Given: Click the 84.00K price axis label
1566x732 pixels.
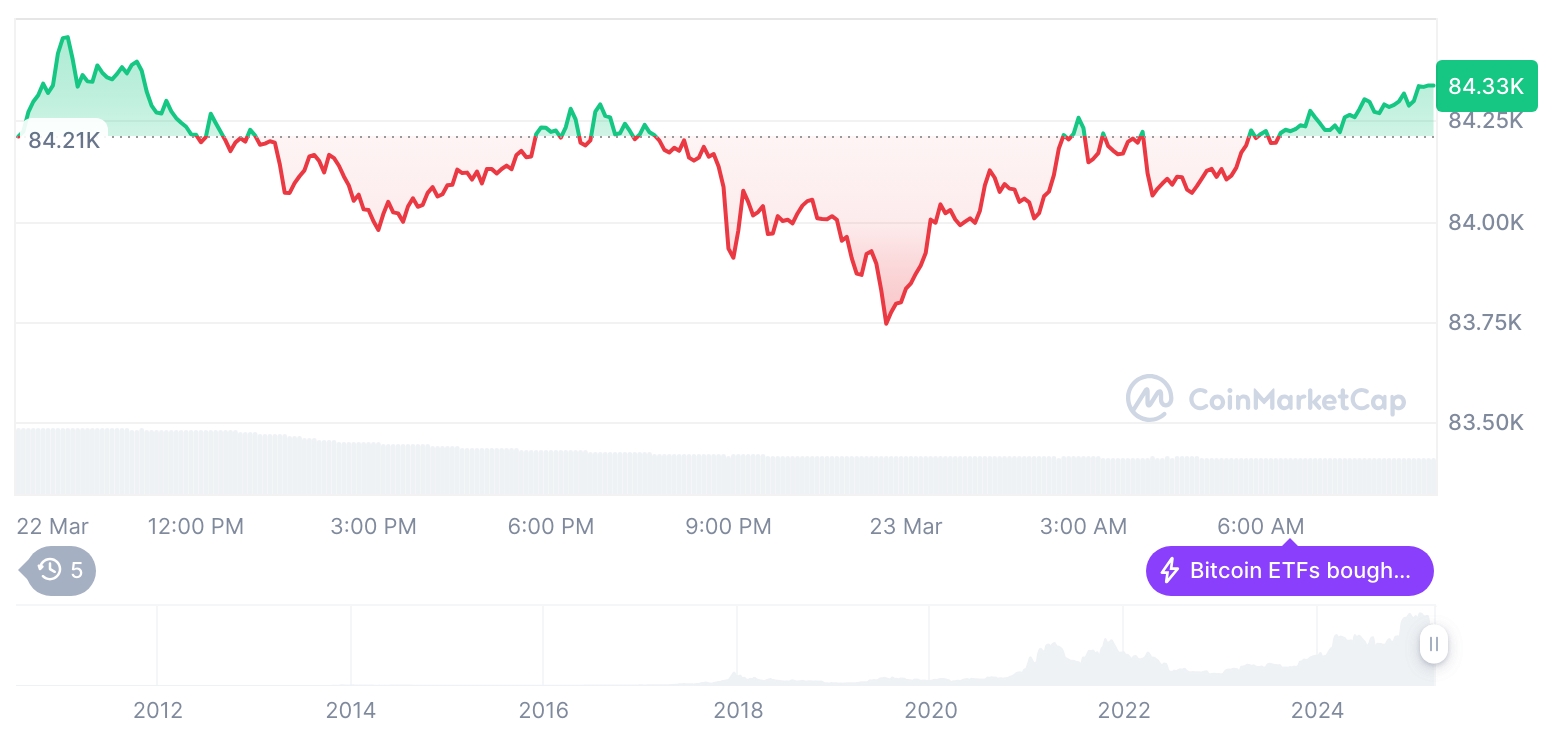Looking at the screenshot, I should (x=1485, y=222).
